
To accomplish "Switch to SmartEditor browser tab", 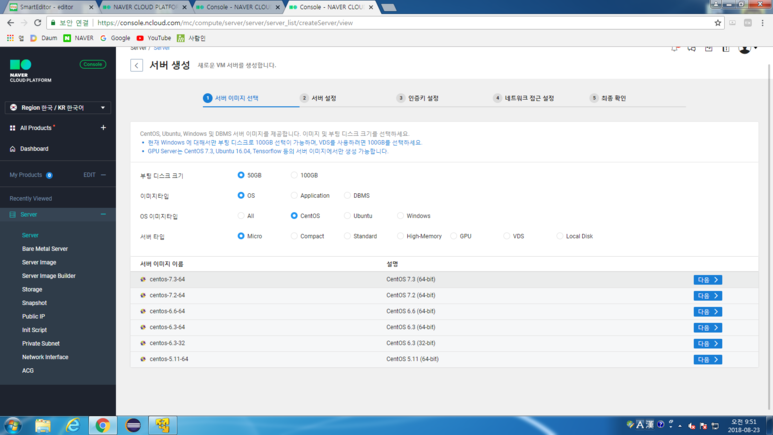I will [x=49, y=7].
